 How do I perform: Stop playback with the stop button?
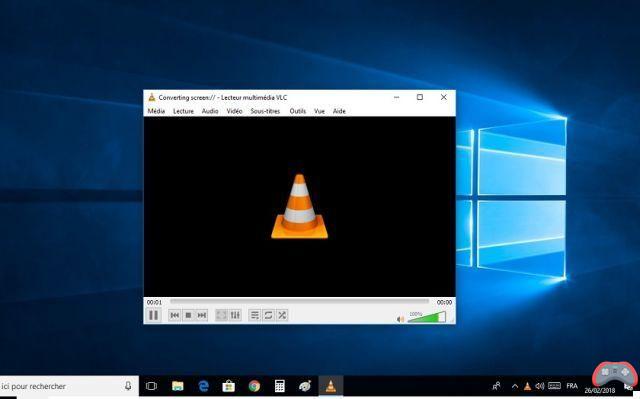(188, 315)
